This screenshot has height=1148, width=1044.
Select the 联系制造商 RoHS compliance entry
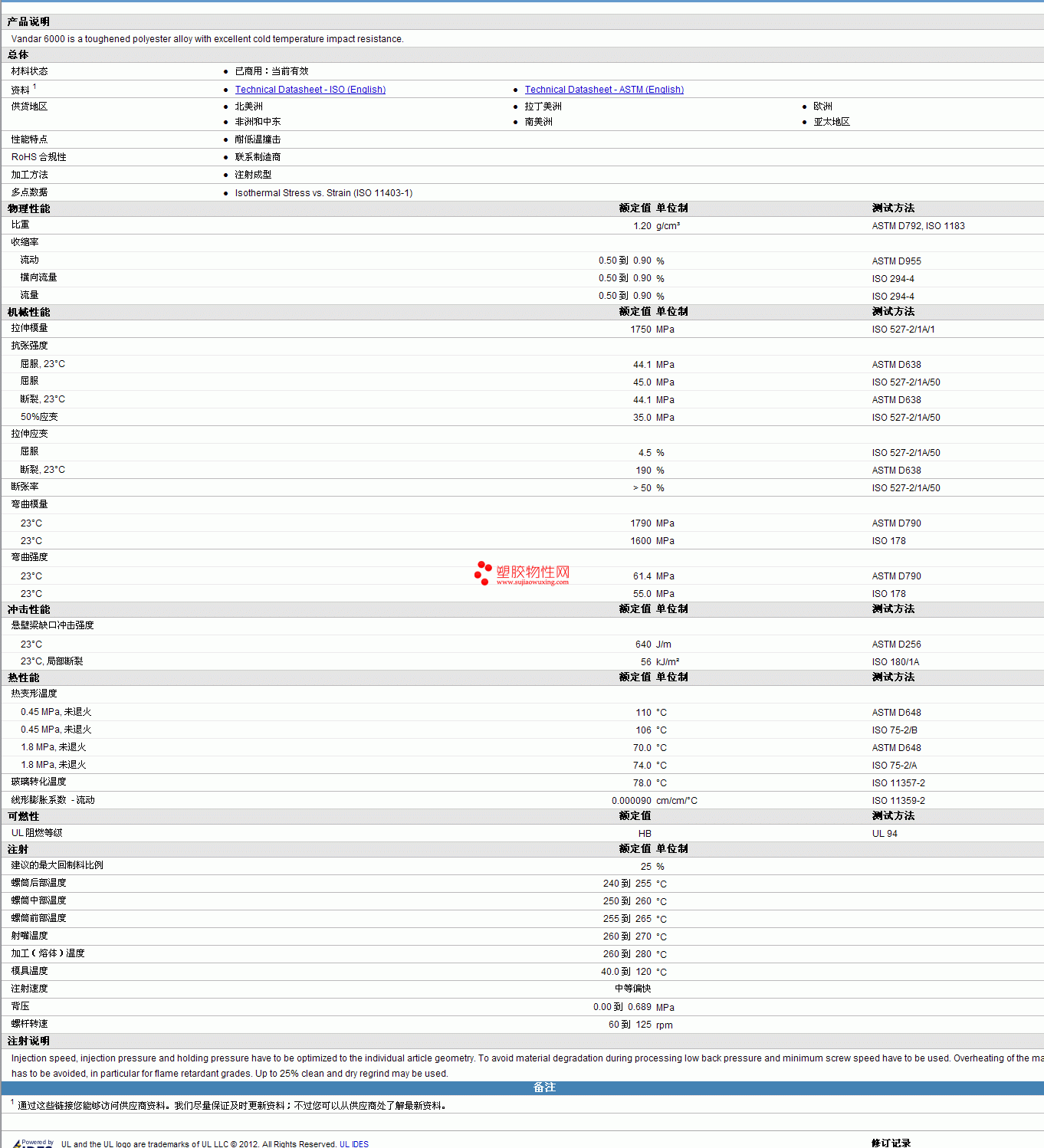258,157
